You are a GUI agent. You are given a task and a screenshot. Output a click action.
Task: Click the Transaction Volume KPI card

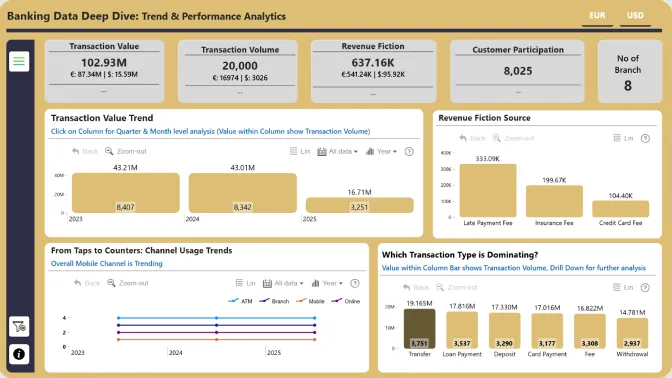[x=240, y=71]
